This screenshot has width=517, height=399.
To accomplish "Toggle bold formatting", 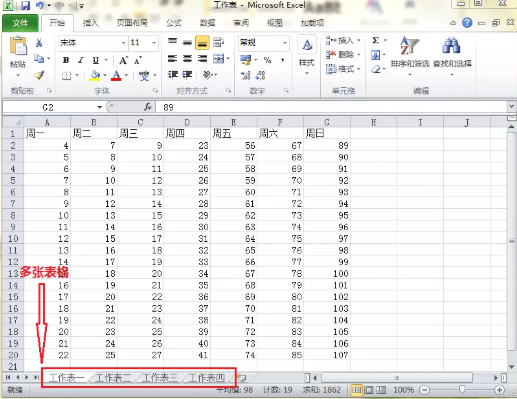I will point(66,60).
